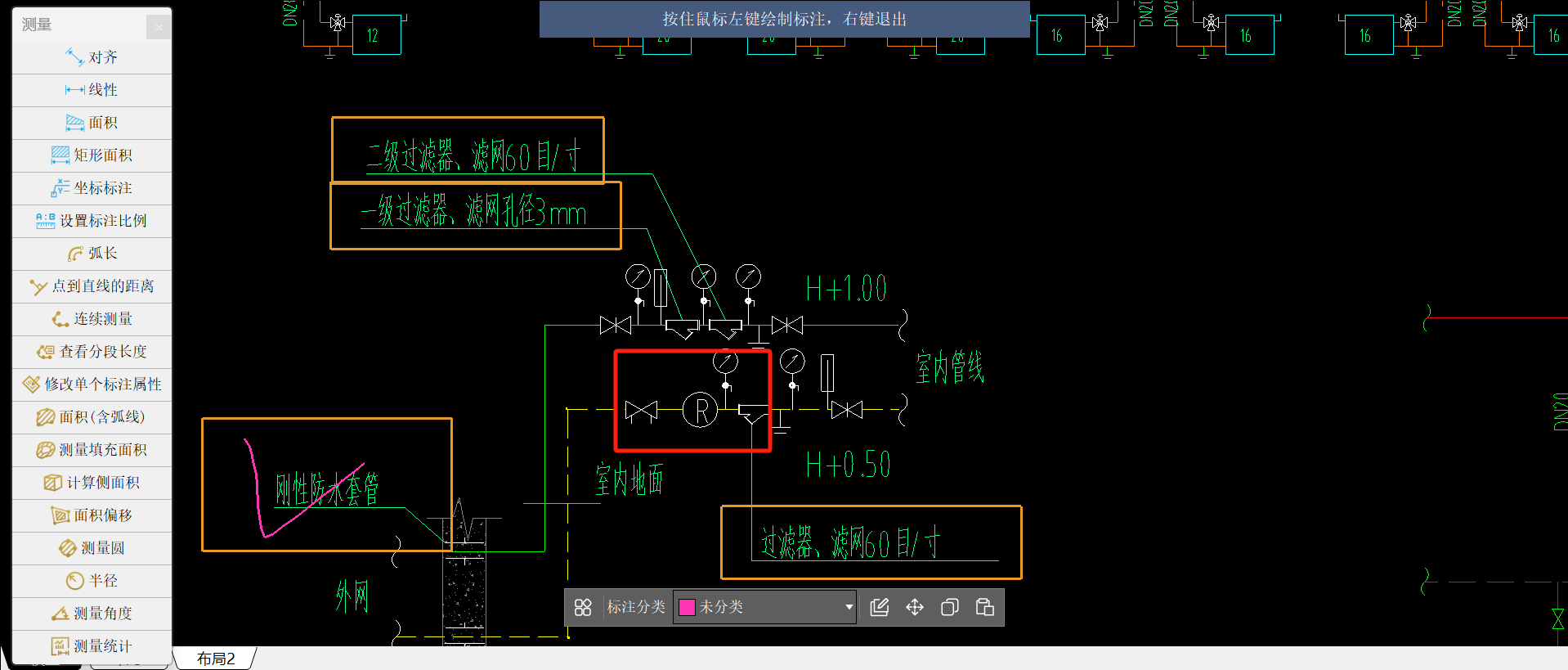1568x670 pixels.
Task: Choose 测量填充面积 measure fill area
Action: pyautogui.click(x=92, y=450)
